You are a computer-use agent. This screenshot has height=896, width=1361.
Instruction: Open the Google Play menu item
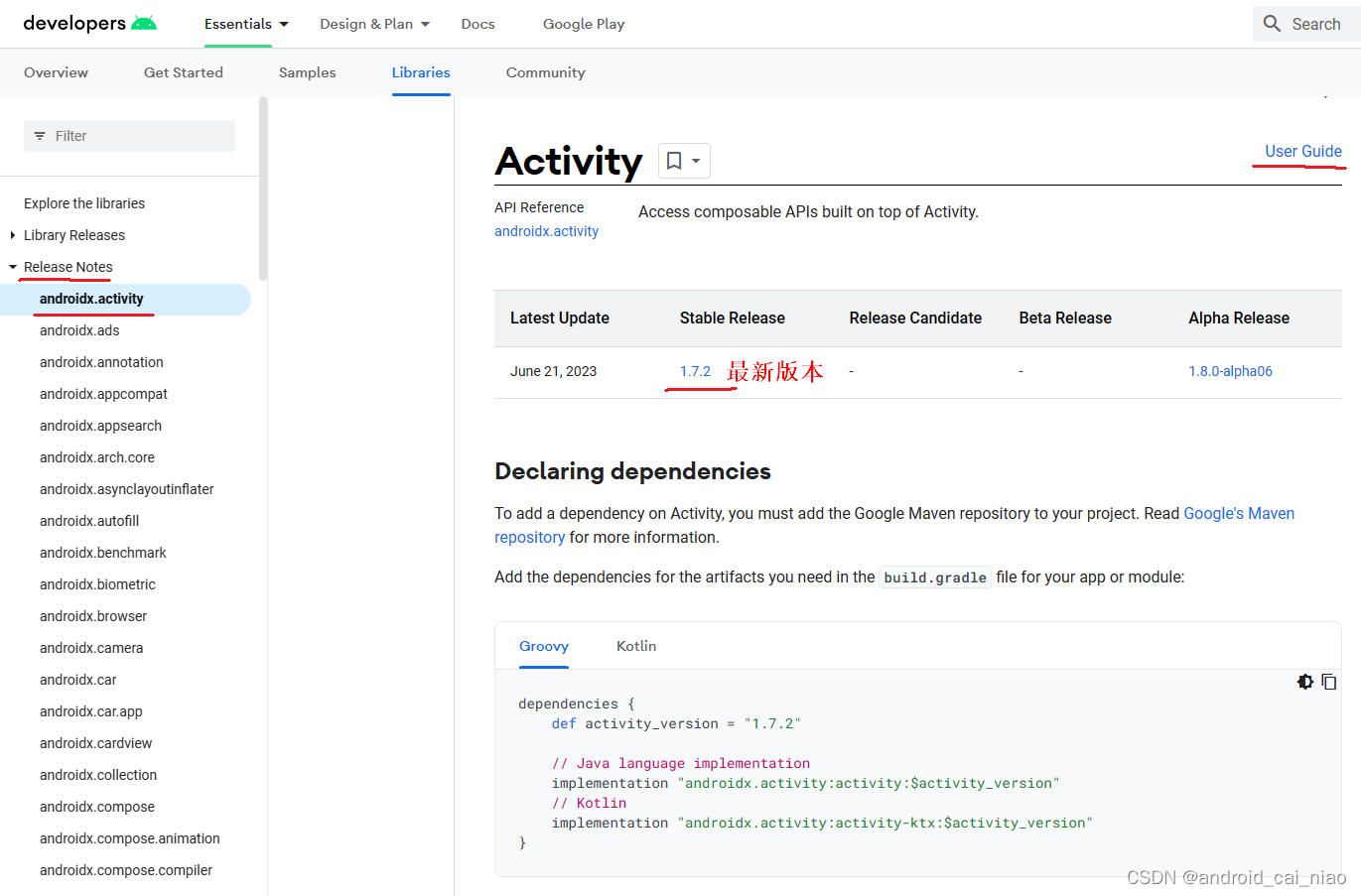tap(584, 24)
